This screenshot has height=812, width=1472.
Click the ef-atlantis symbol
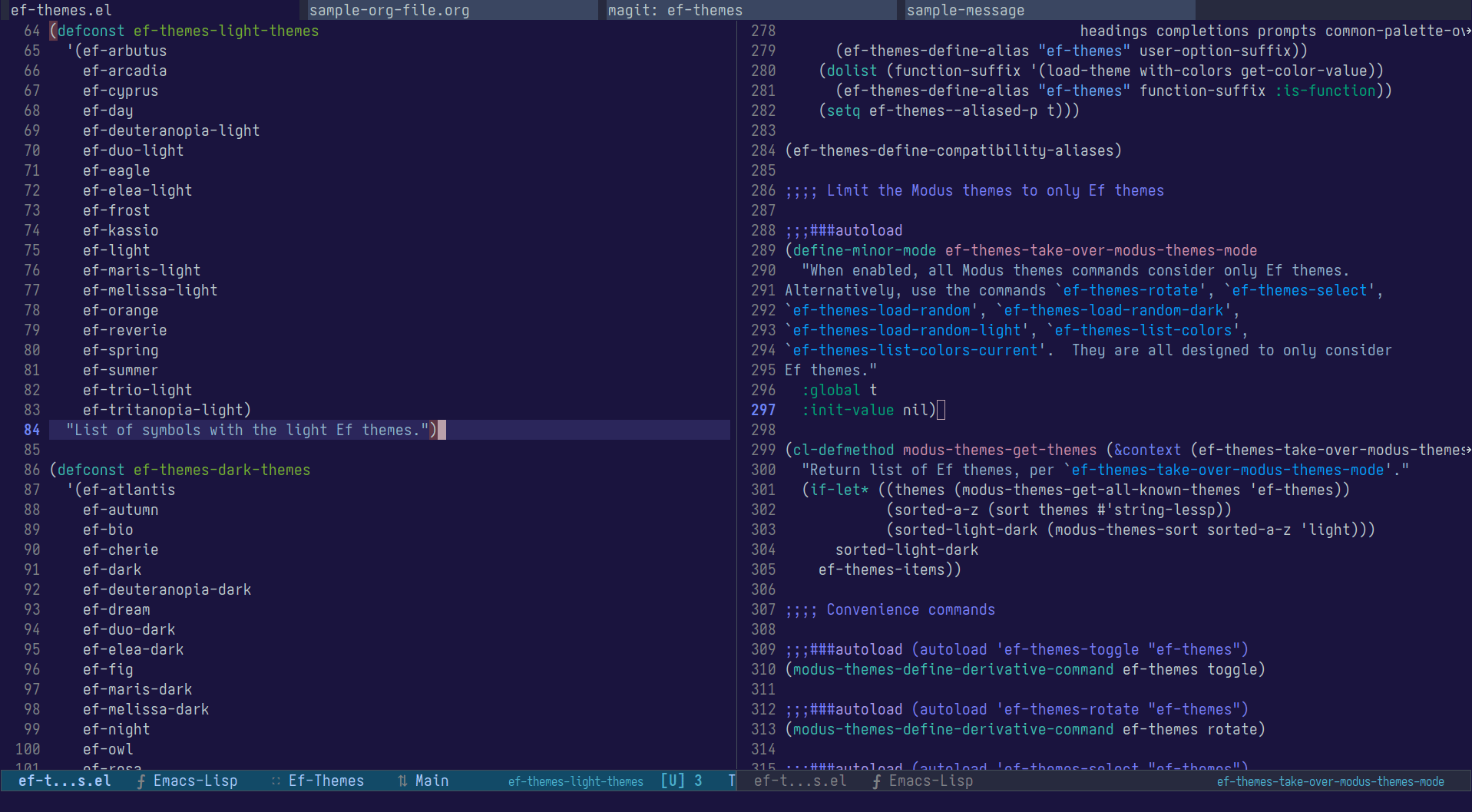coord(129,490)
